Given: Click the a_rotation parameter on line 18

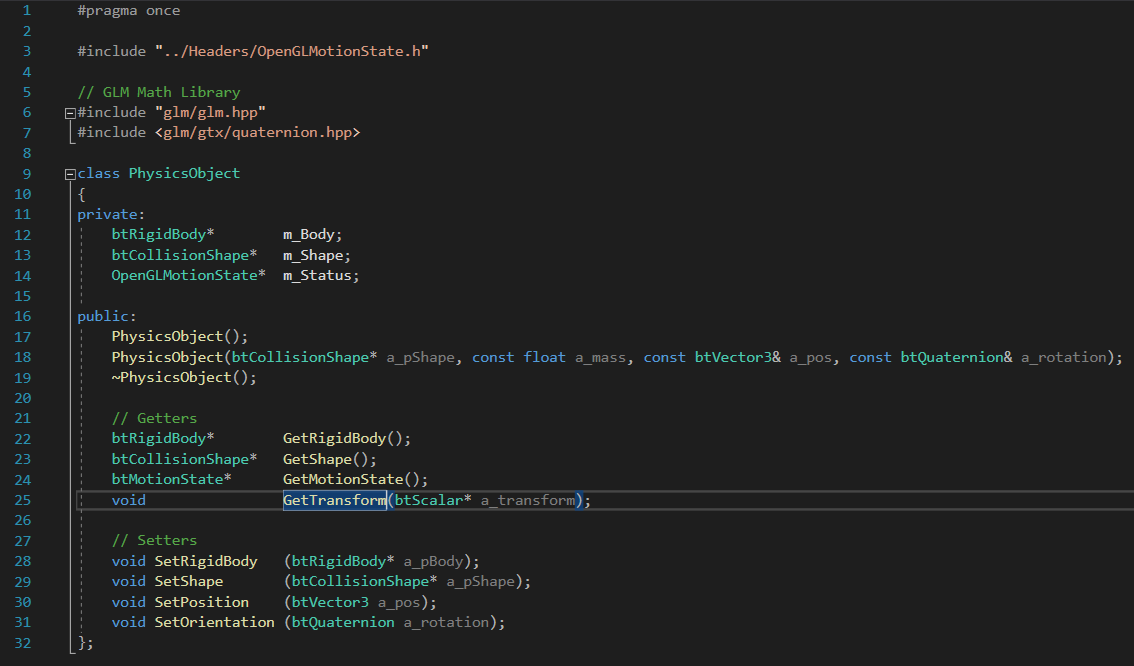Looking at the screenshot, I should (x=1064, y=357).
